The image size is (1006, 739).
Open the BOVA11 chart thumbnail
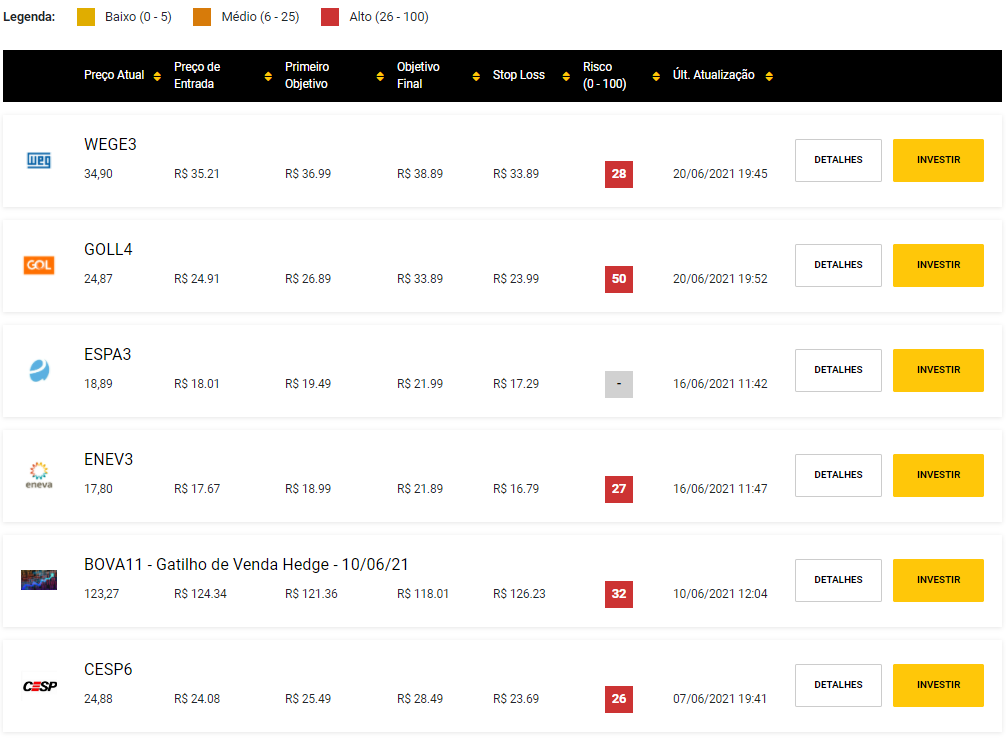click(x=39, y=580)
